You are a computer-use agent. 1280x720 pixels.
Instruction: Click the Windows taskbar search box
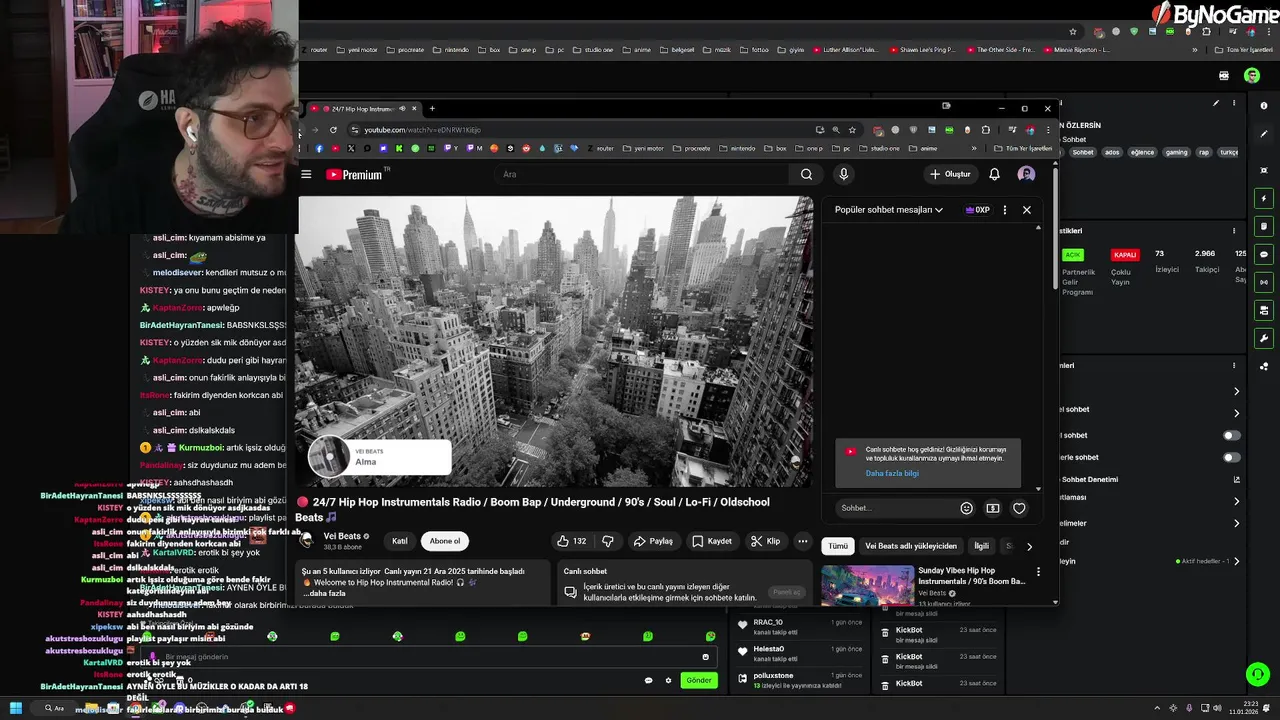pyautogui.click(x=54, y=708)
